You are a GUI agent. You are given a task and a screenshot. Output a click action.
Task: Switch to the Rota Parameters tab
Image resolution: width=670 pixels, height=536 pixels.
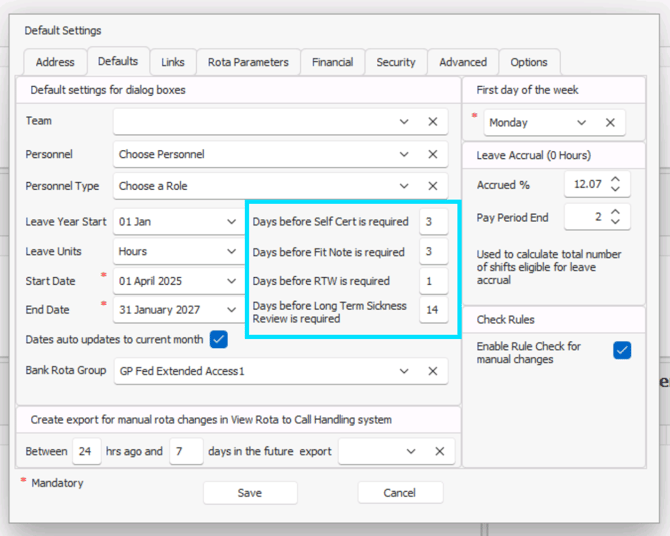(x=248, y=62)
